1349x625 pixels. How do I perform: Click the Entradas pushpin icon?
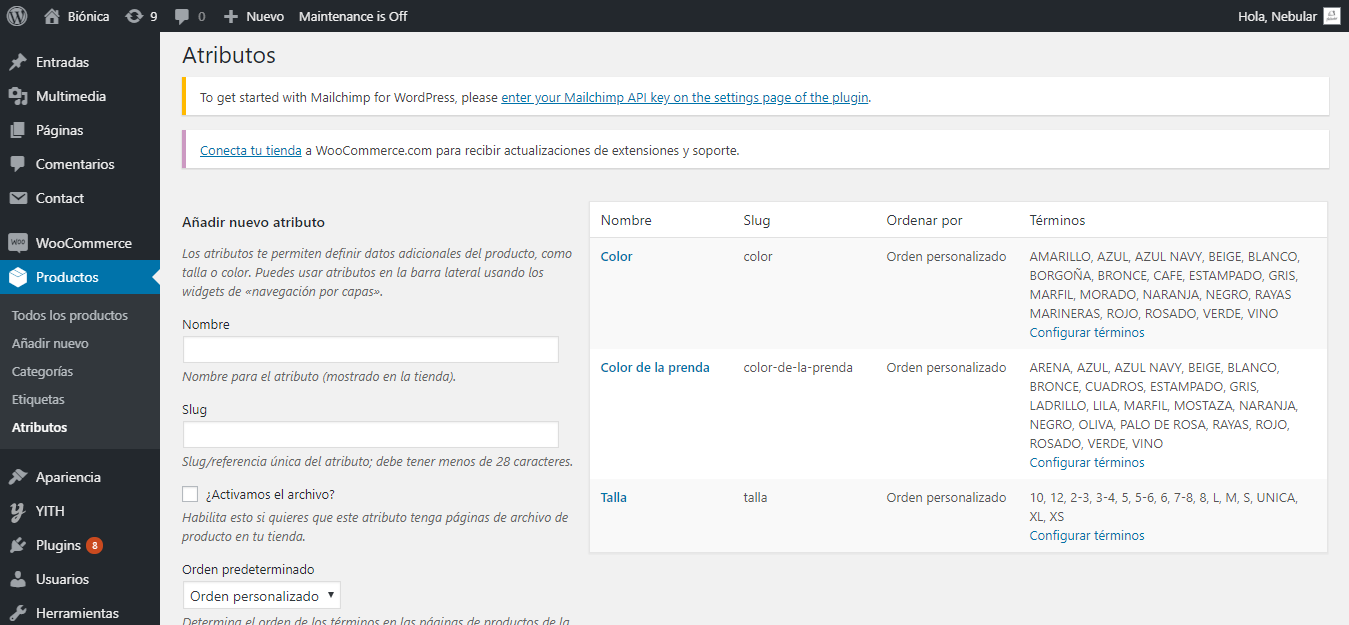[18, 62]
